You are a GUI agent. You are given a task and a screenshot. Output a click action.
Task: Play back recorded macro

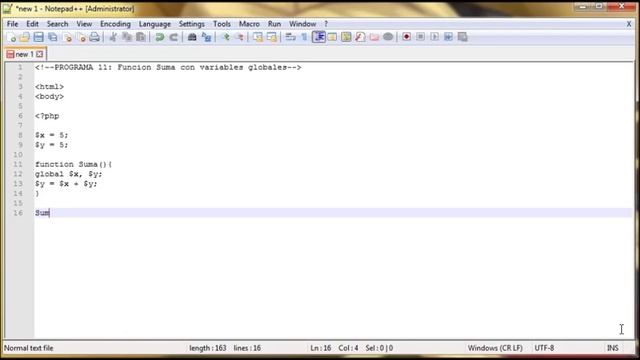pyautogui.click(x=434, y=37)
